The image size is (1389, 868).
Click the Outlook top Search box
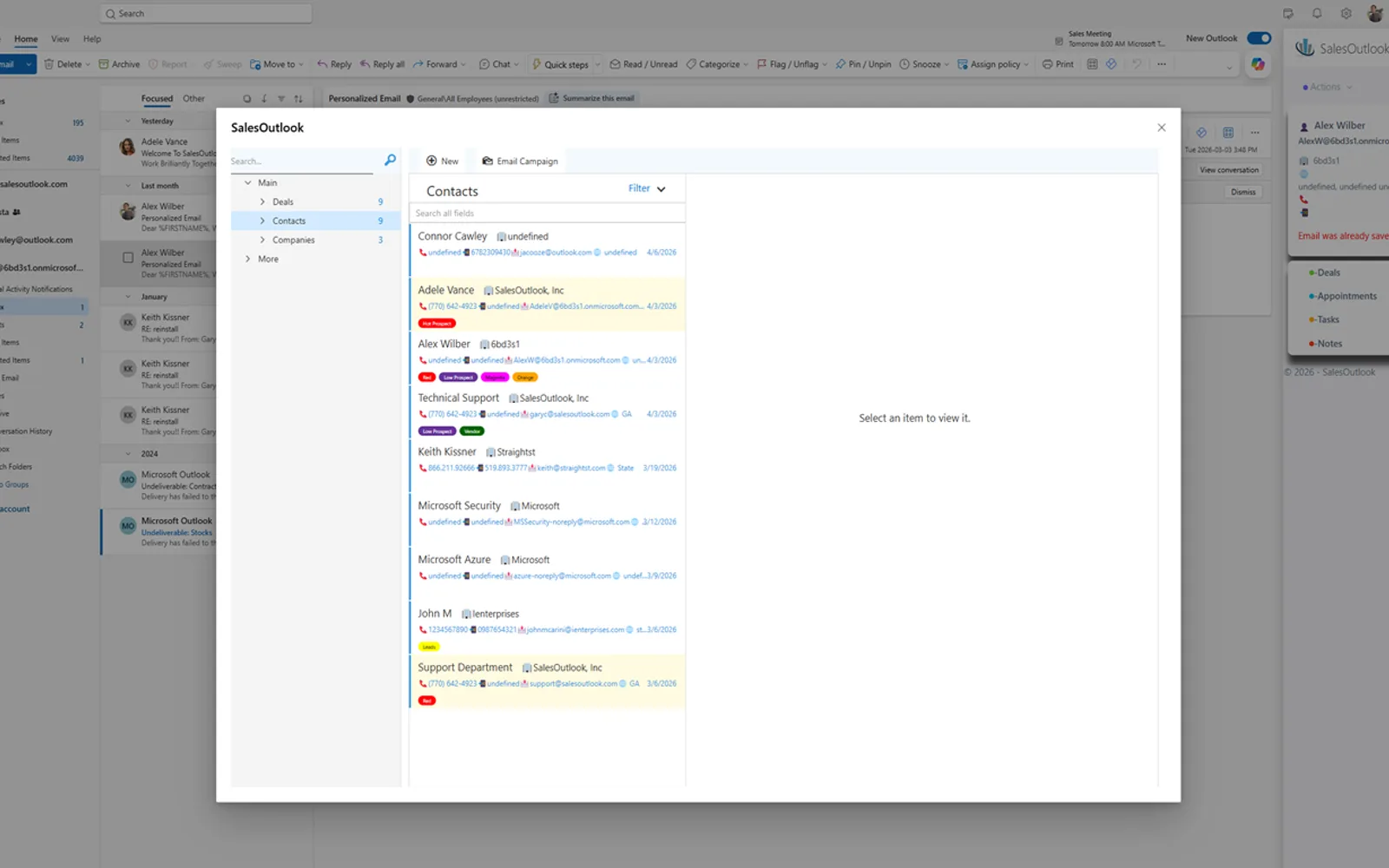coord(206,13)
